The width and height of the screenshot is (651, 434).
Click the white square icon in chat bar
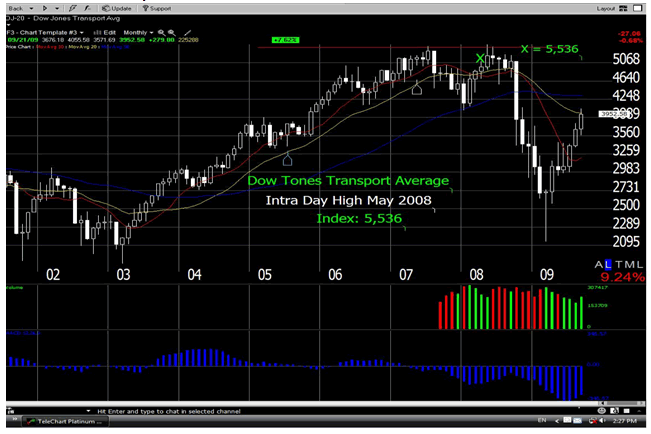coord(627,411)
